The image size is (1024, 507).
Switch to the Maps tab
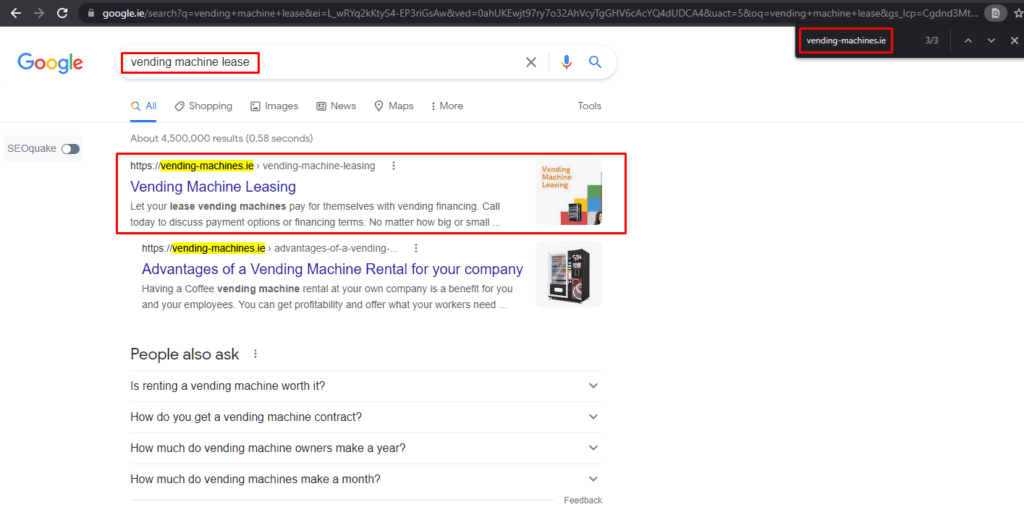click(x=394, y=106)
